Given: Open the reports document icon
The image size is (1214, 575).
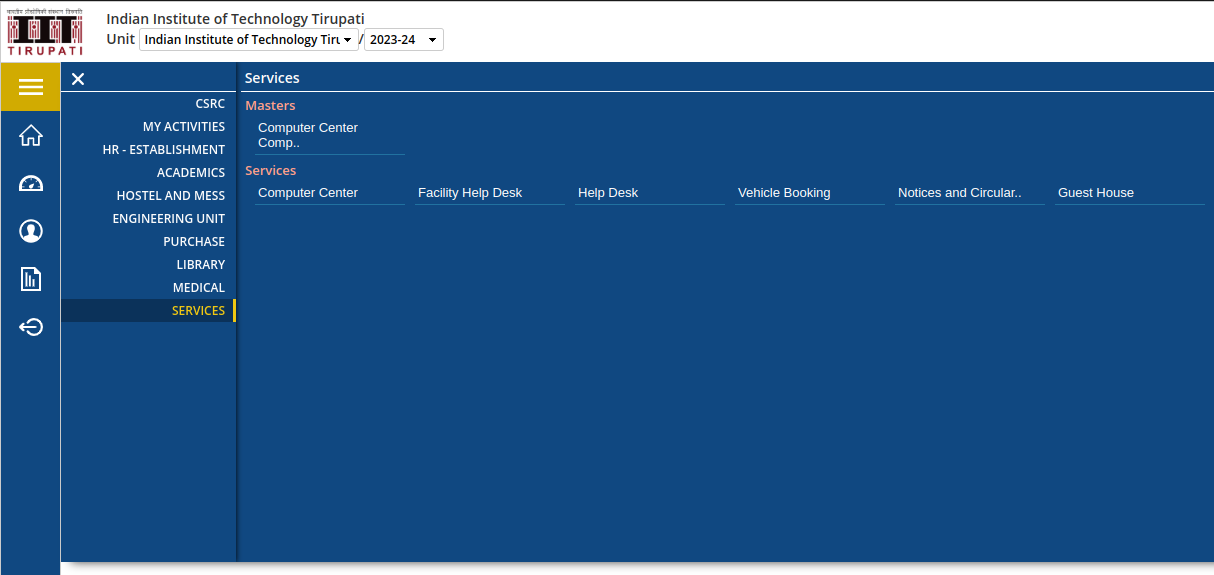Looking at the screenshot, I should coord(31,279).
